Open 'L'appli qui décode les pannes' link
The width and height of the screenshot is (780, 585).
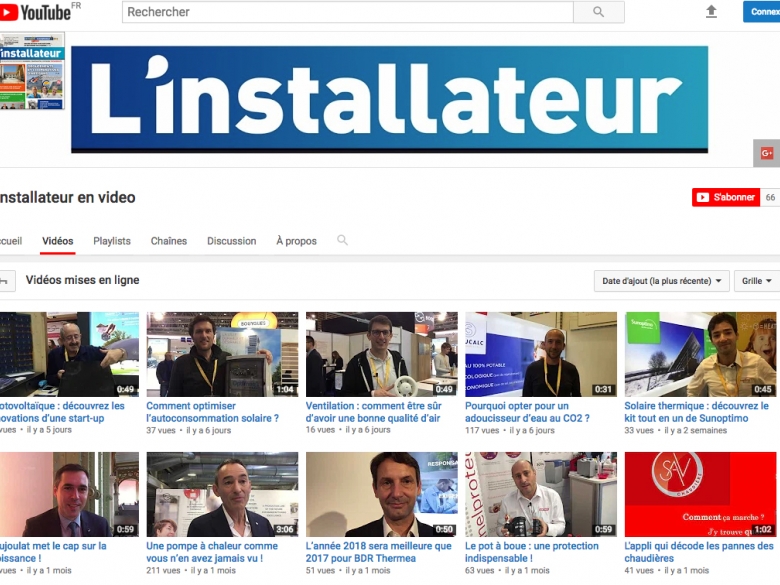point(699,552)
